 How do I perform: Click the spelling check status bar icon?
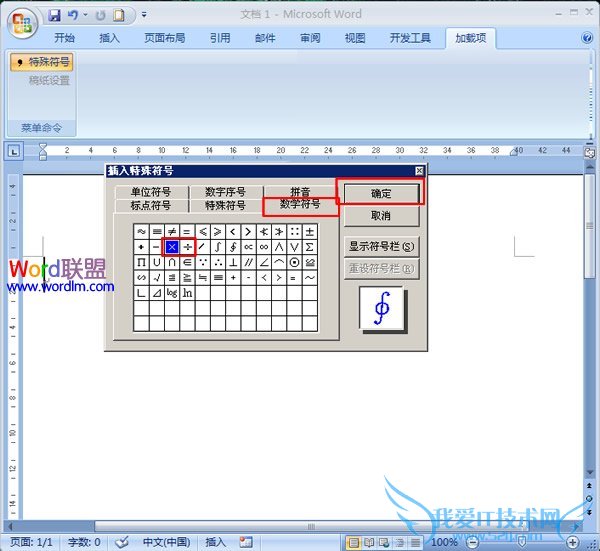tap(122, 542)
